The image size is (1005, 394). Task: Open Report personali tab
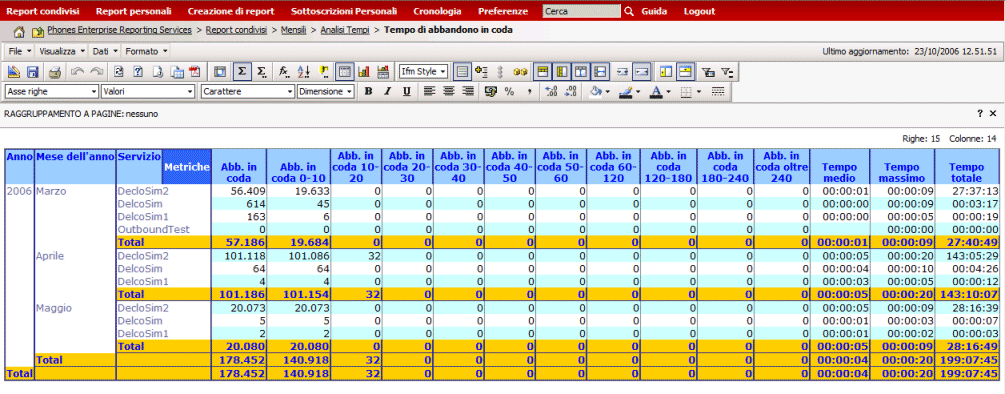click(x=133, y=12)
